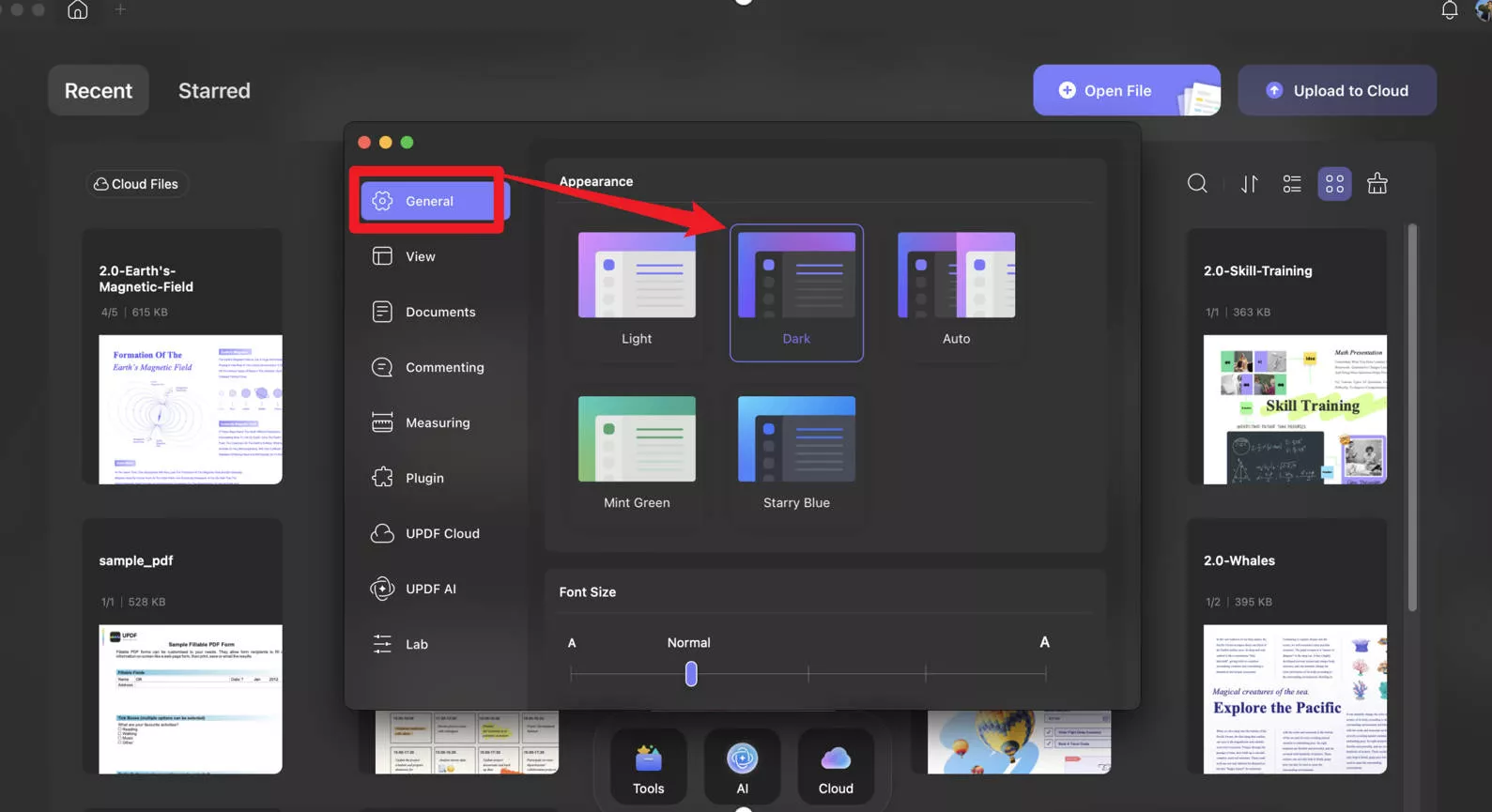Screen dimensions: 1492x812
Task: Maximize the settings window with green button
Action: tap(408, 143)
